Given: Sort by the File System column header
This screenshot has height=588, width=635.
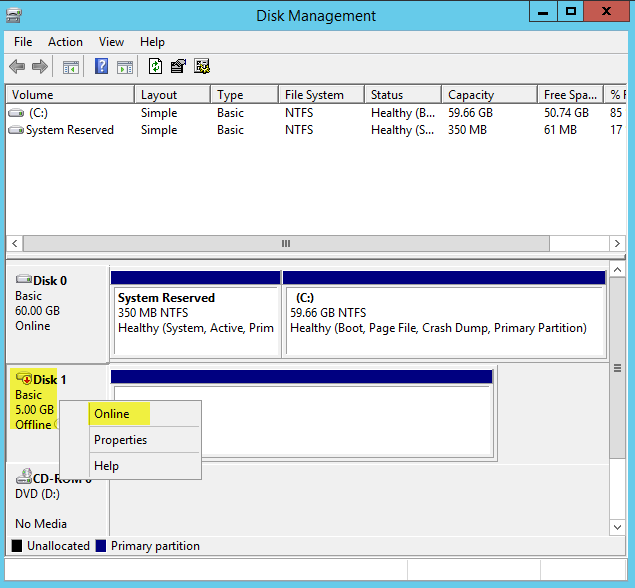Looking at the screenshot, I should click(322, 95).
